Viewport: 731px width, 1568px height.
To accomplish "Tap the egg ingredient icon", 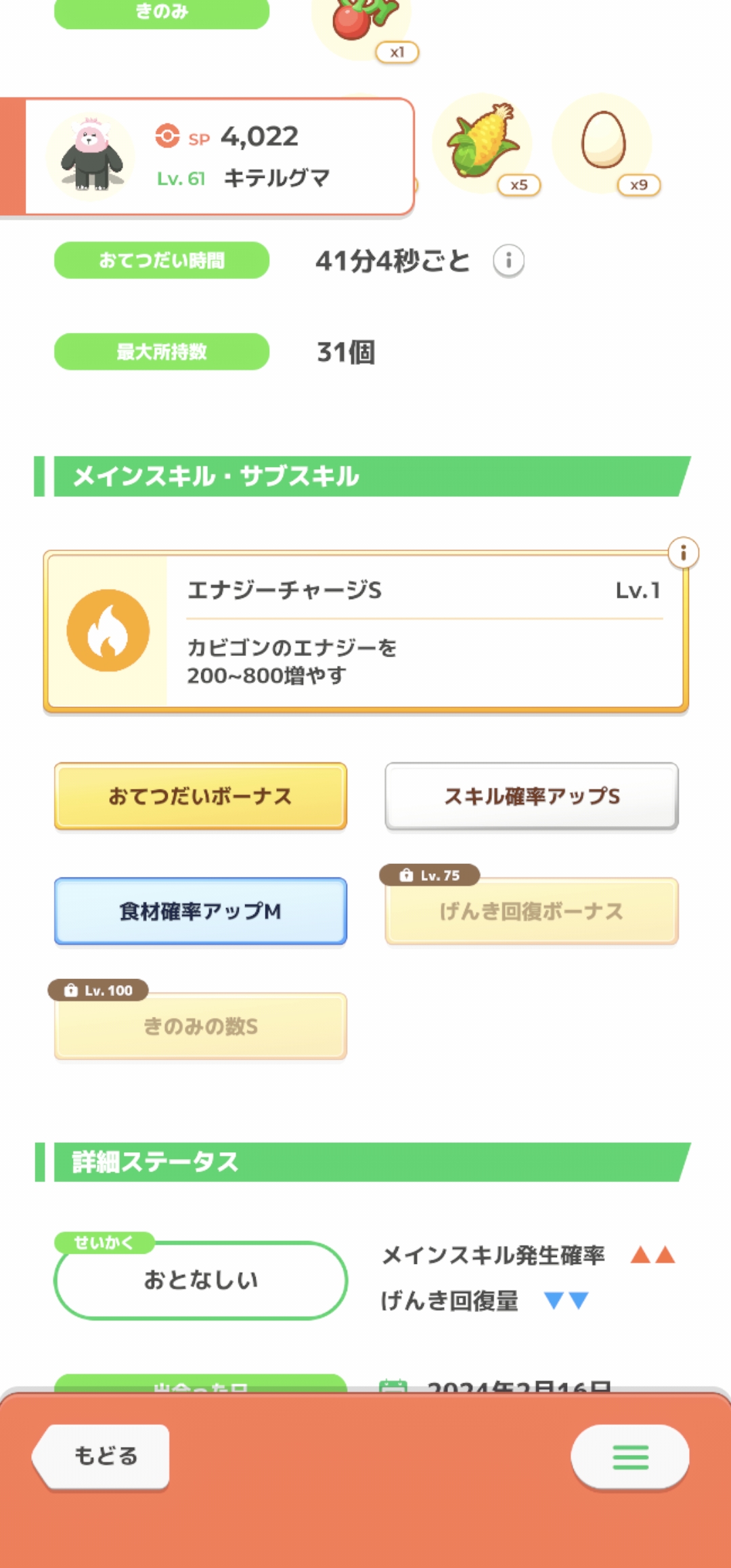I will [x=602, y=141].
